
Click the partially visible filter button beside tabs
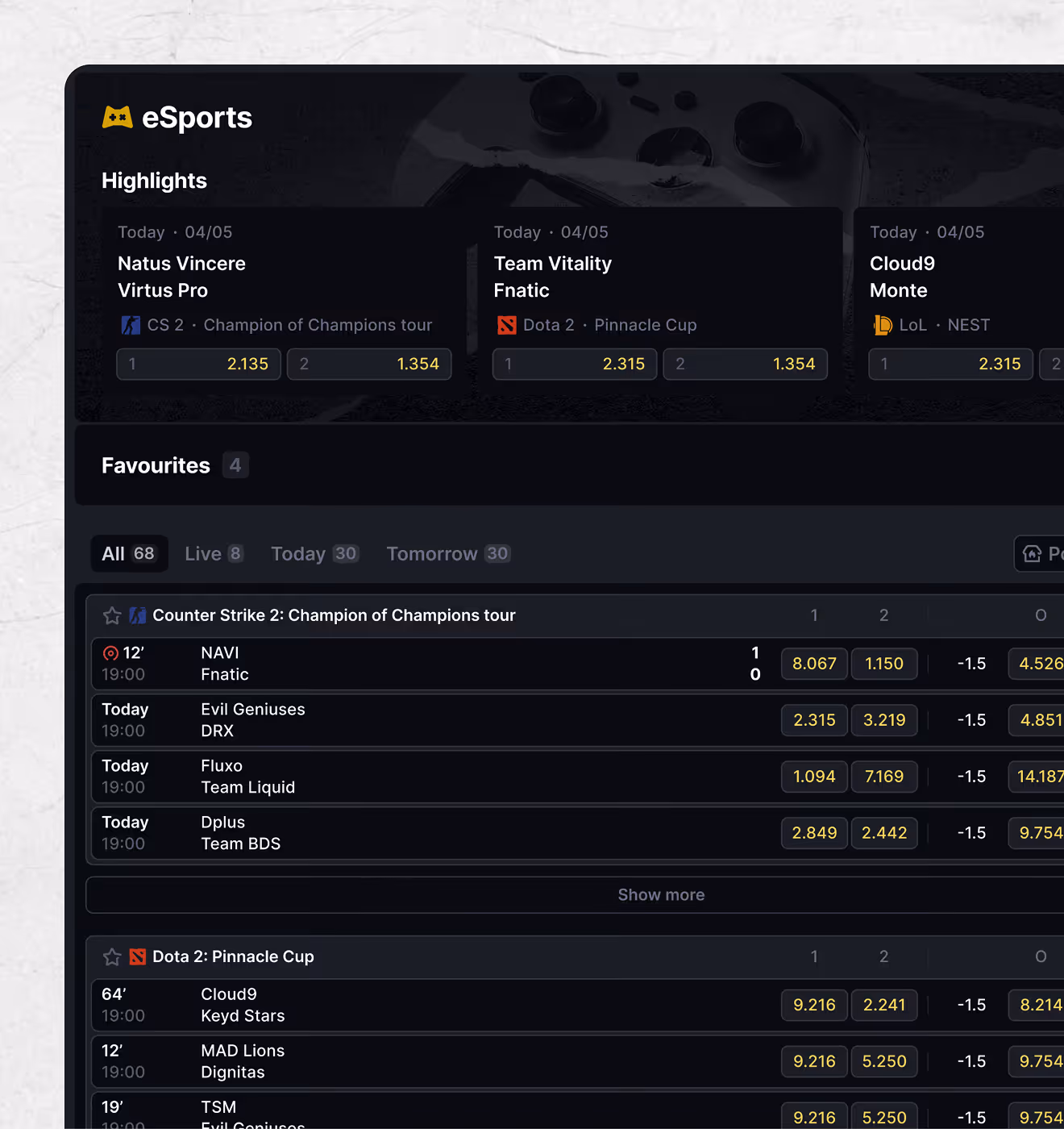click(x=1039, y=554)
